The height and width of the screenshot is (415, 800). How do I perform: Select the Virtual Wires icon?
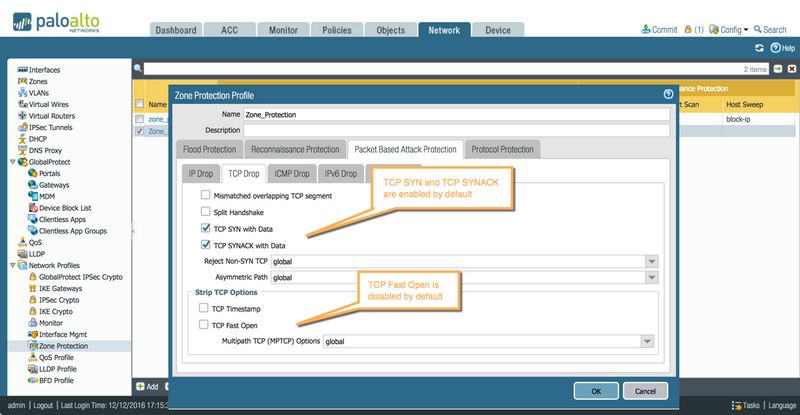pyautogui.click(x=22, y=104)
